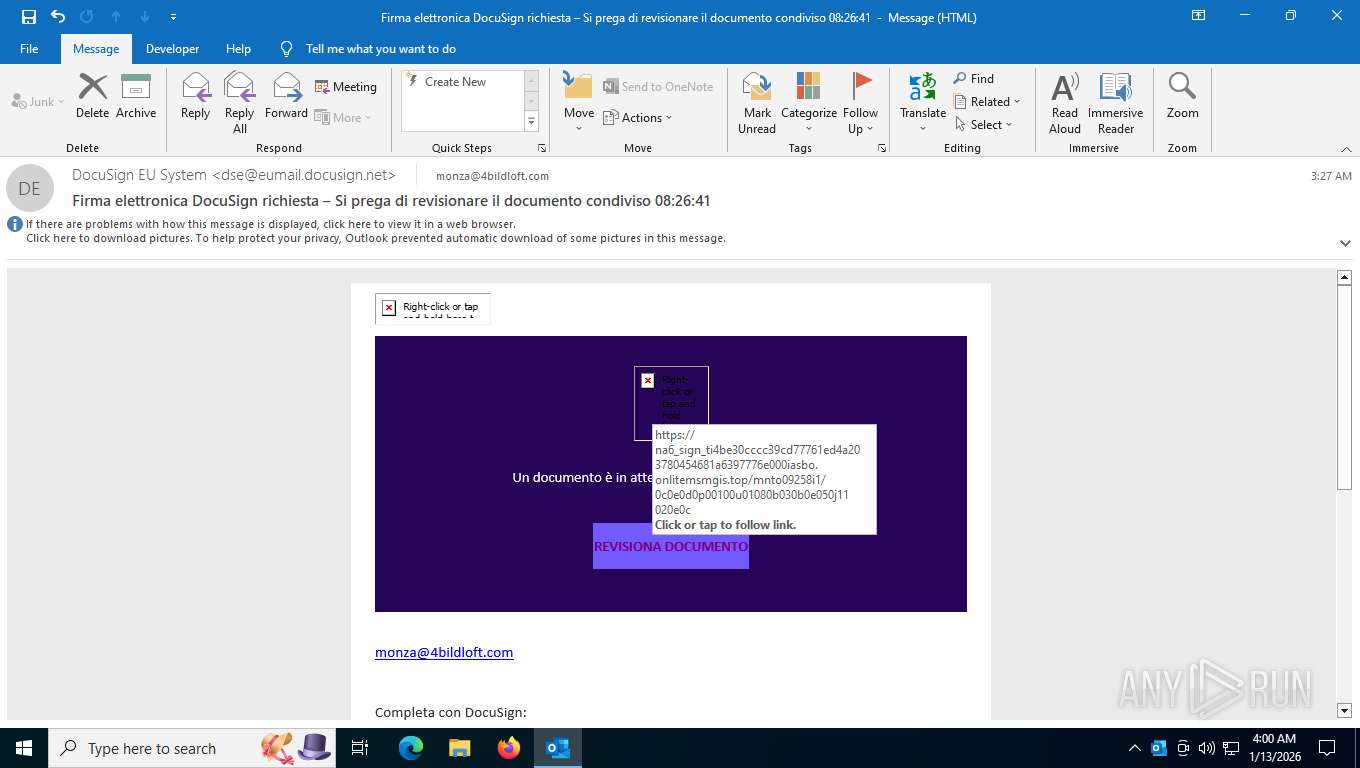Show hidden tray icons
This screenshot has height=768, width=1360.
1135,748
